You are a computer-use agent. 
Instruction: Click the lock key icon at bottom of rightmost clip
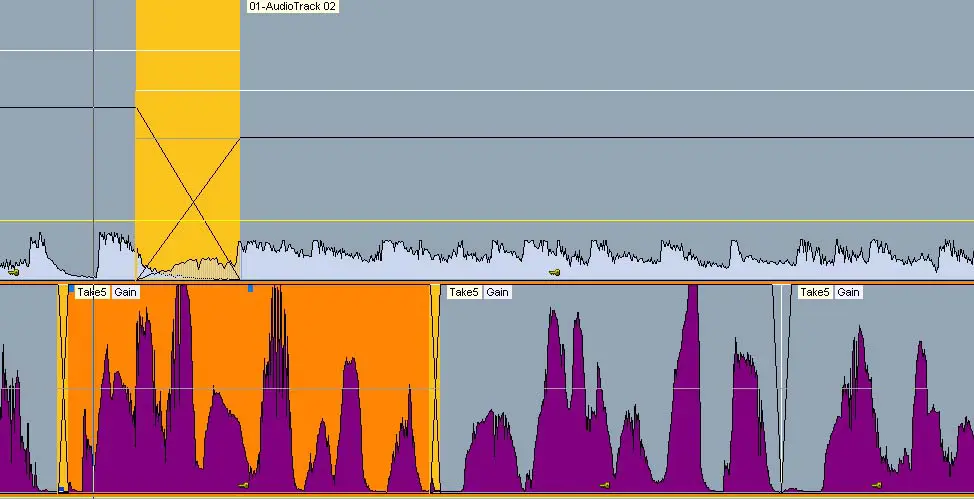pyautogui.click(x=876, y=485)
